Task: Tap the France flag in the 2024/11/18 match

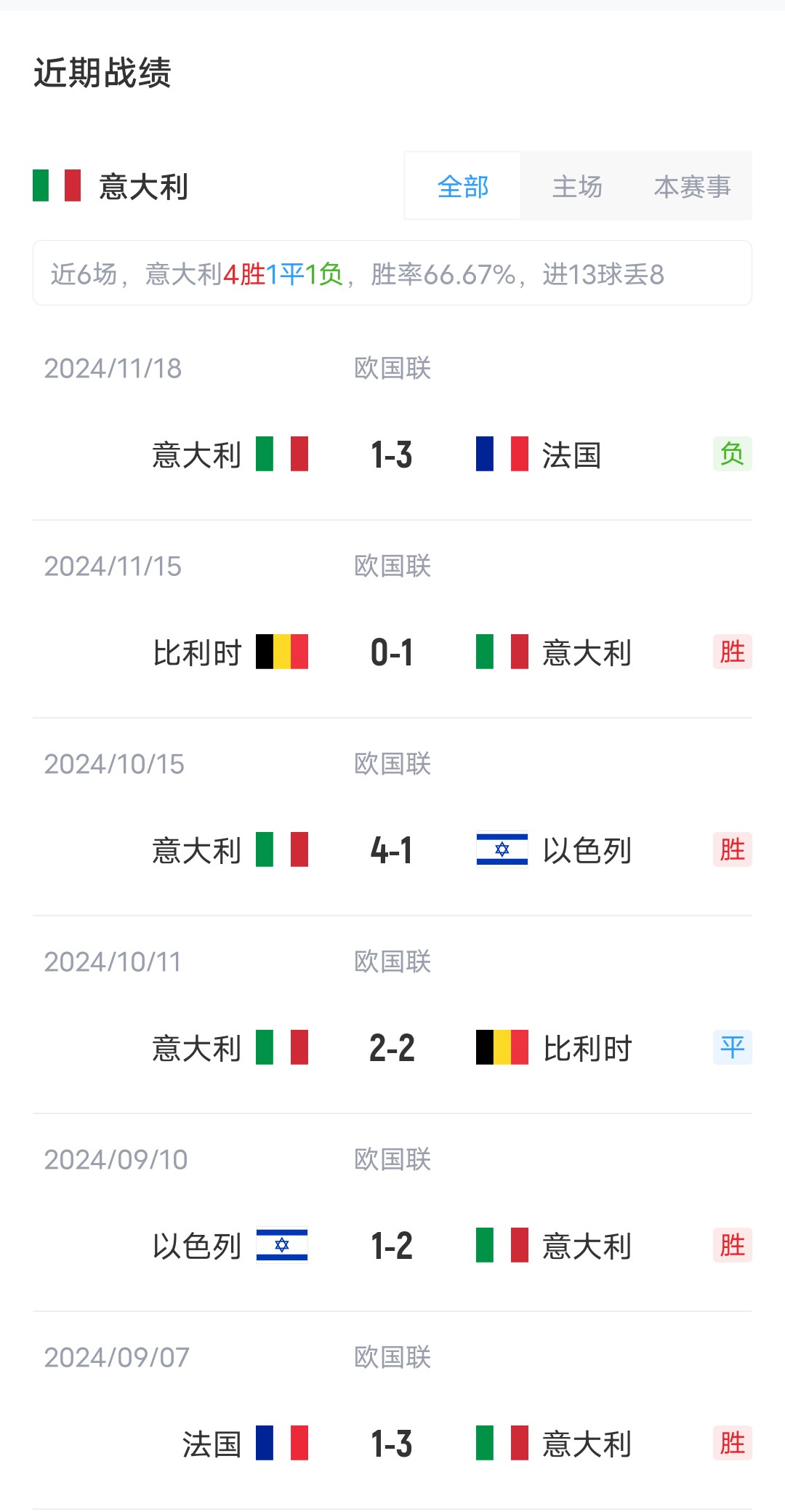Action: click(502, 454)
